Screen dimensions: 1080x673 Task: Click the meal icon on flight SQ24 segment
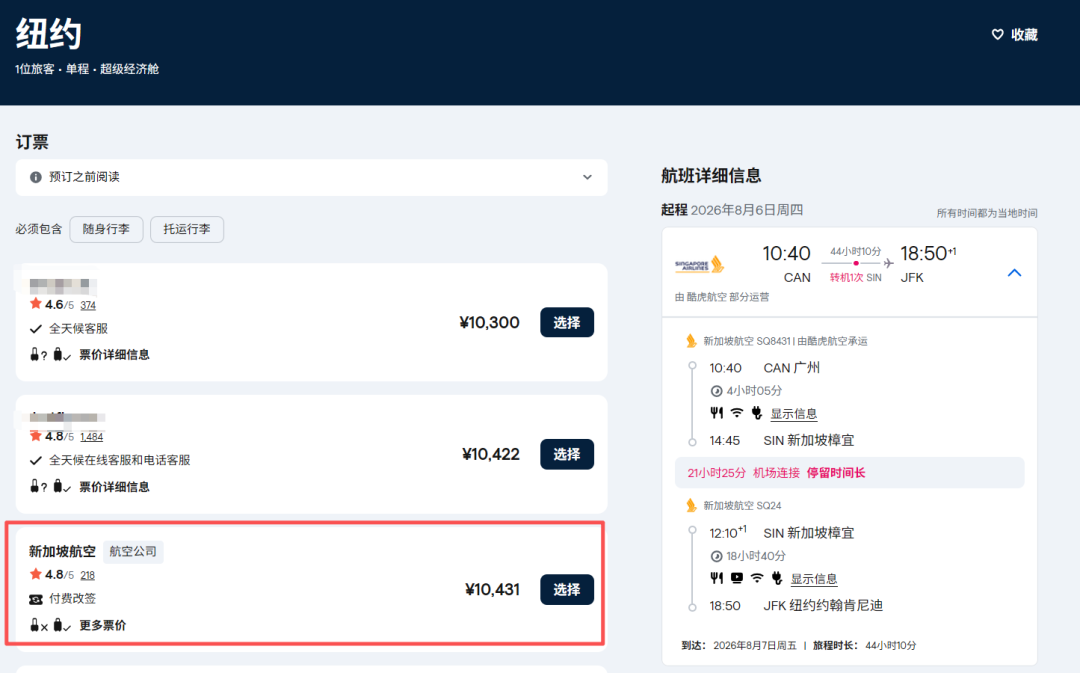tap(716, 578)
